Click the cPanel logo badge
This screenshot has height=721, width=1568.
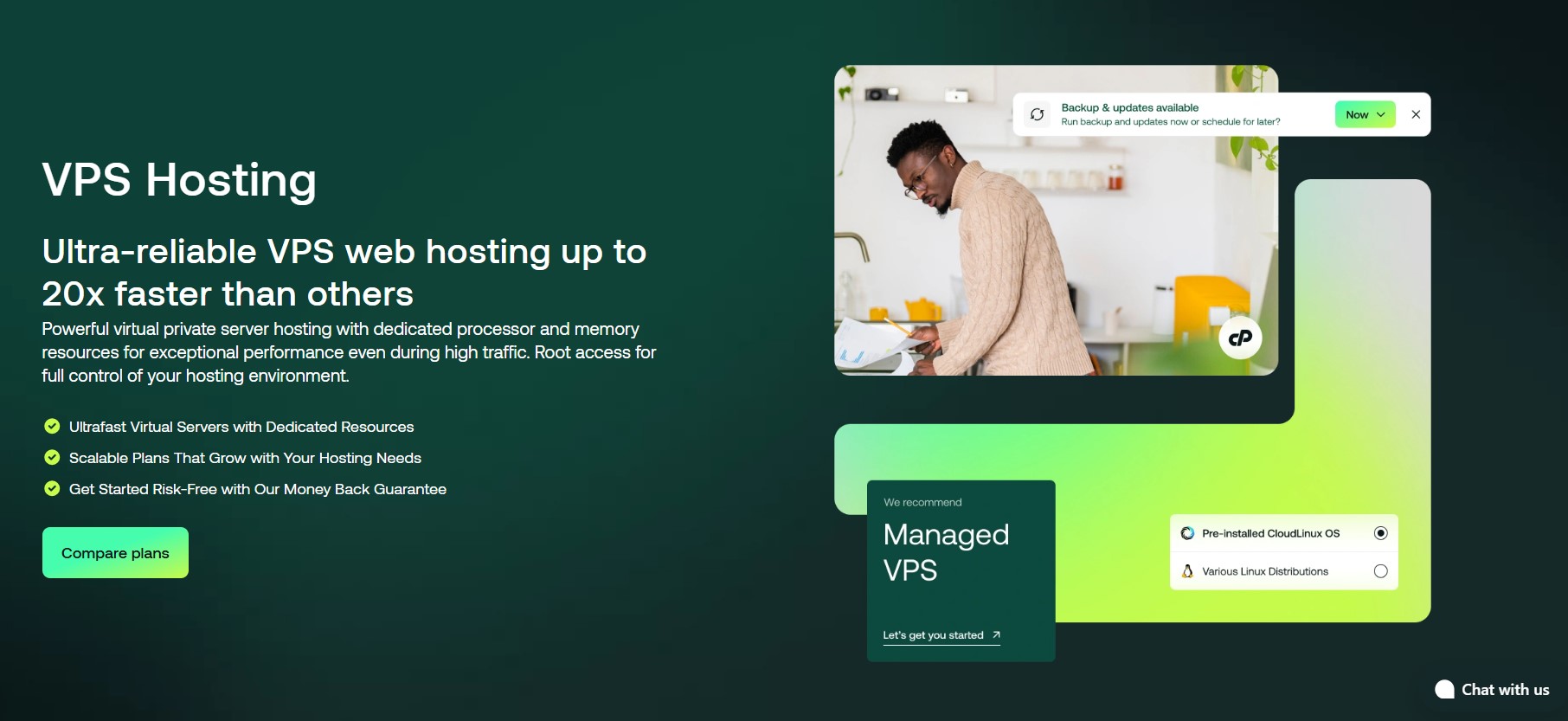point(1240,338)
